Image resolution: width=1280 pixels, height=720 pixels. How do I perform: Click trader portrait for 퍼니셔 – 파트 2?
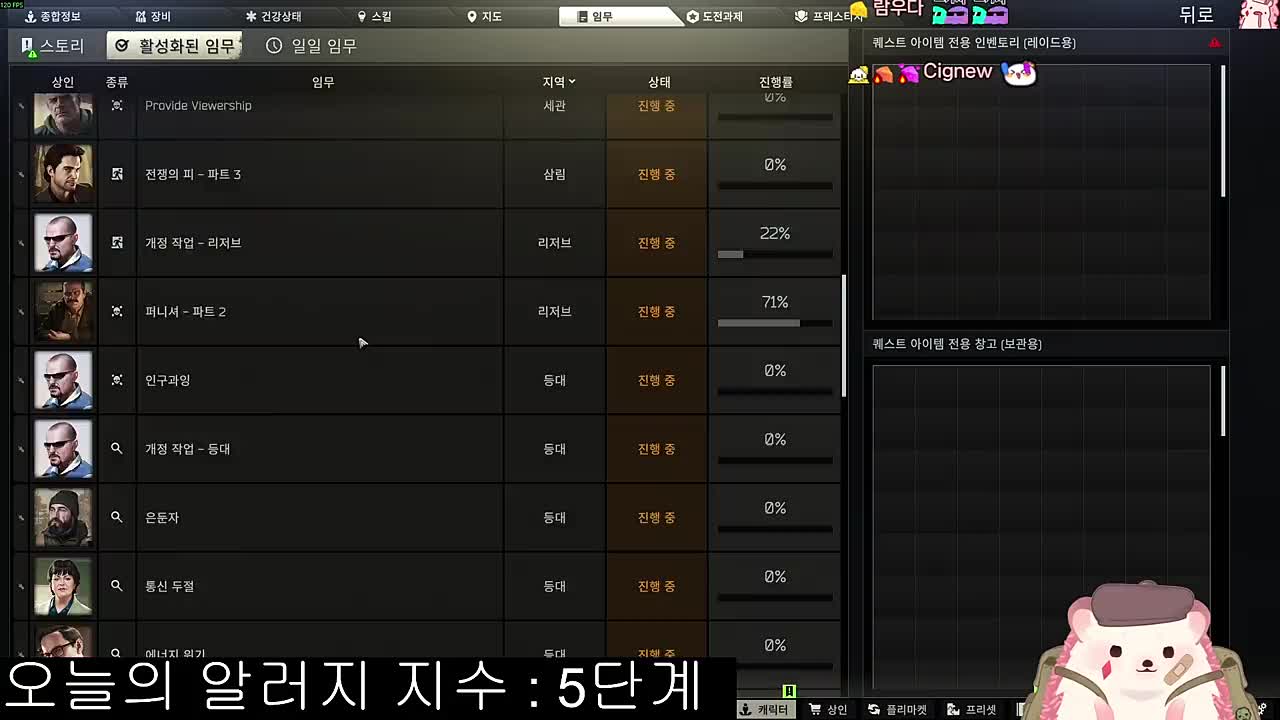[x=63, y=311]
